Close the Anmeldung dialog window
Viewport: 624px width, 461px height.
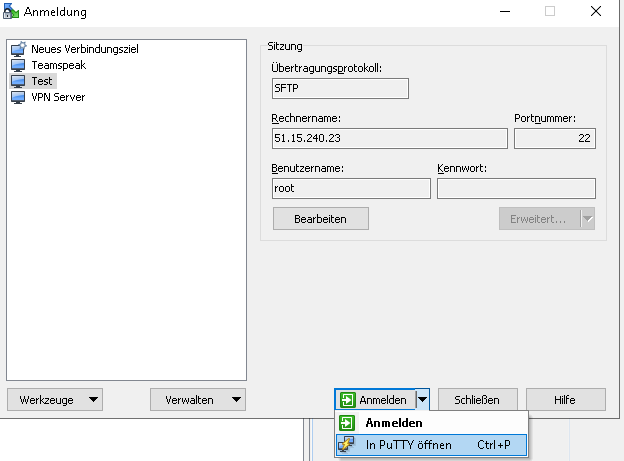596,12
